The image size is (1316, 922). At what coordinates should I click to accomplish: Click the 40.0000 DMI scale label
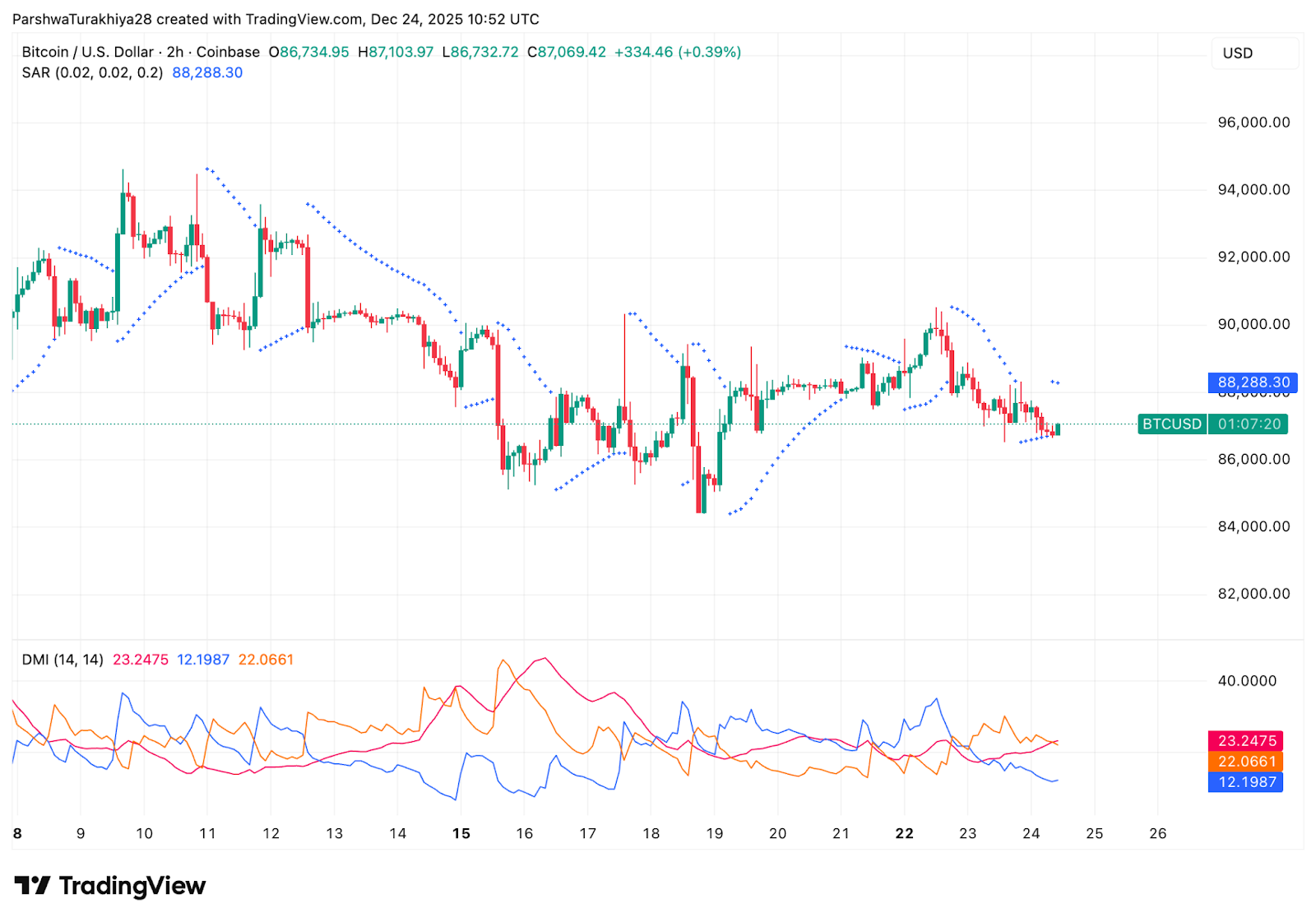point(1247,681)
